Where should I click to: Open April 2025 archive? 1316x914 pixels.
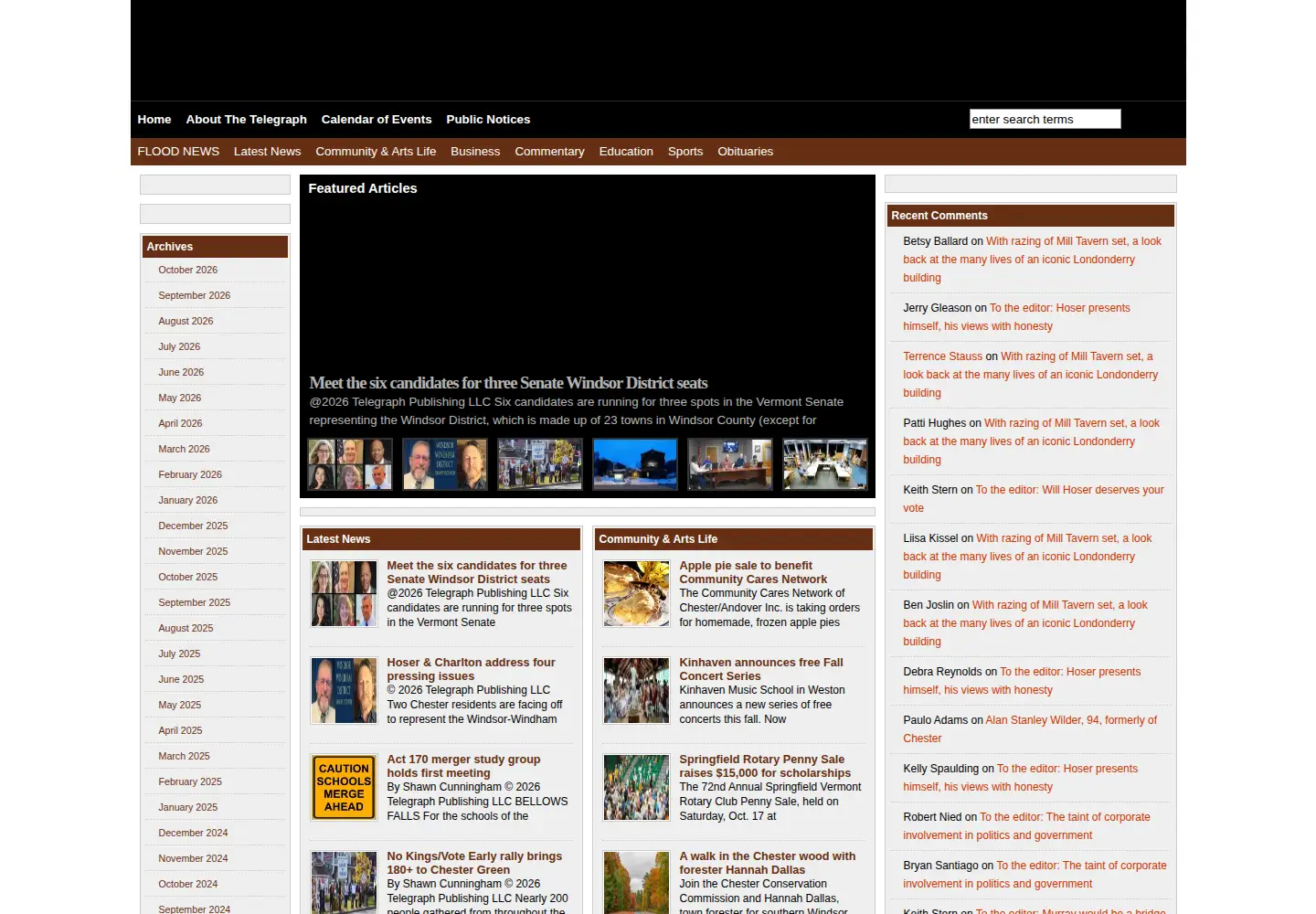(x=180, y=730)
